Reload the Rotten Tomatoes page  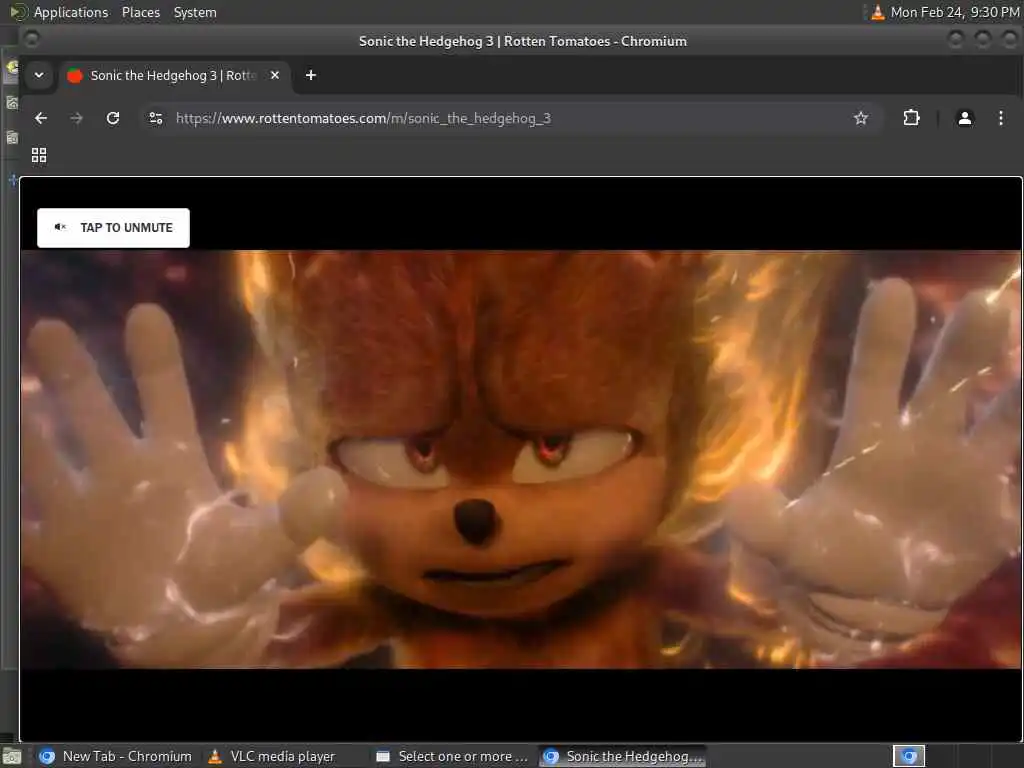pos(113,118)
